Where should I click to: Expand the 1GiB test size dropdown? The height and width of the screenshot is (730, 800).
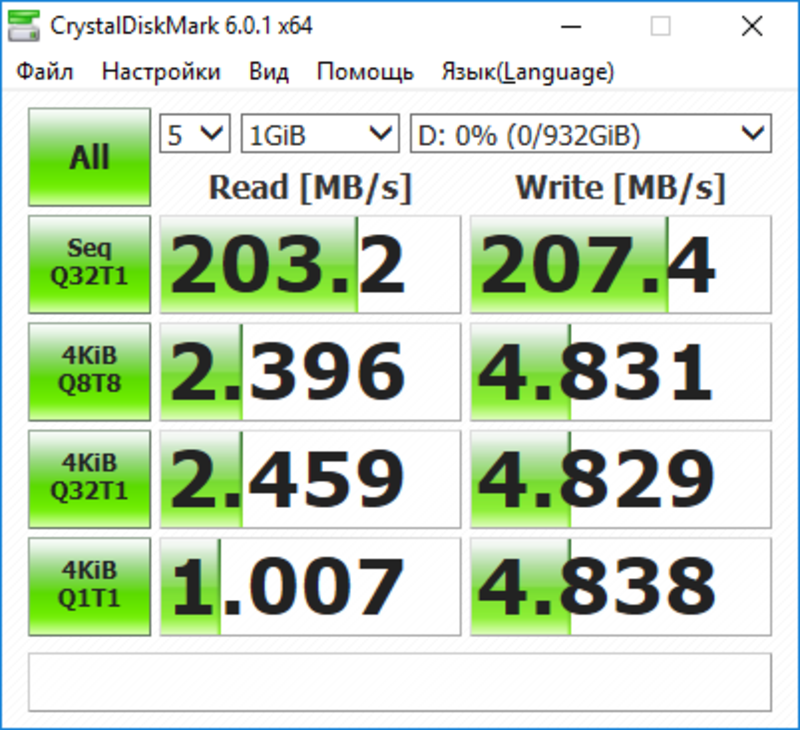319,134
